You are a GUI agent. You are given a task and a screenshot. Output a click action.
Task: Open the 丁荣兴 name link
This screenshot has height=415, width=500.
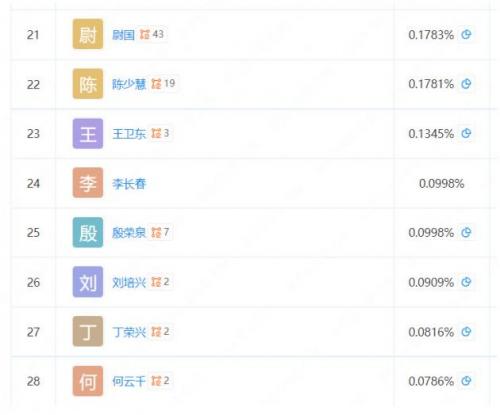(129, 332)
